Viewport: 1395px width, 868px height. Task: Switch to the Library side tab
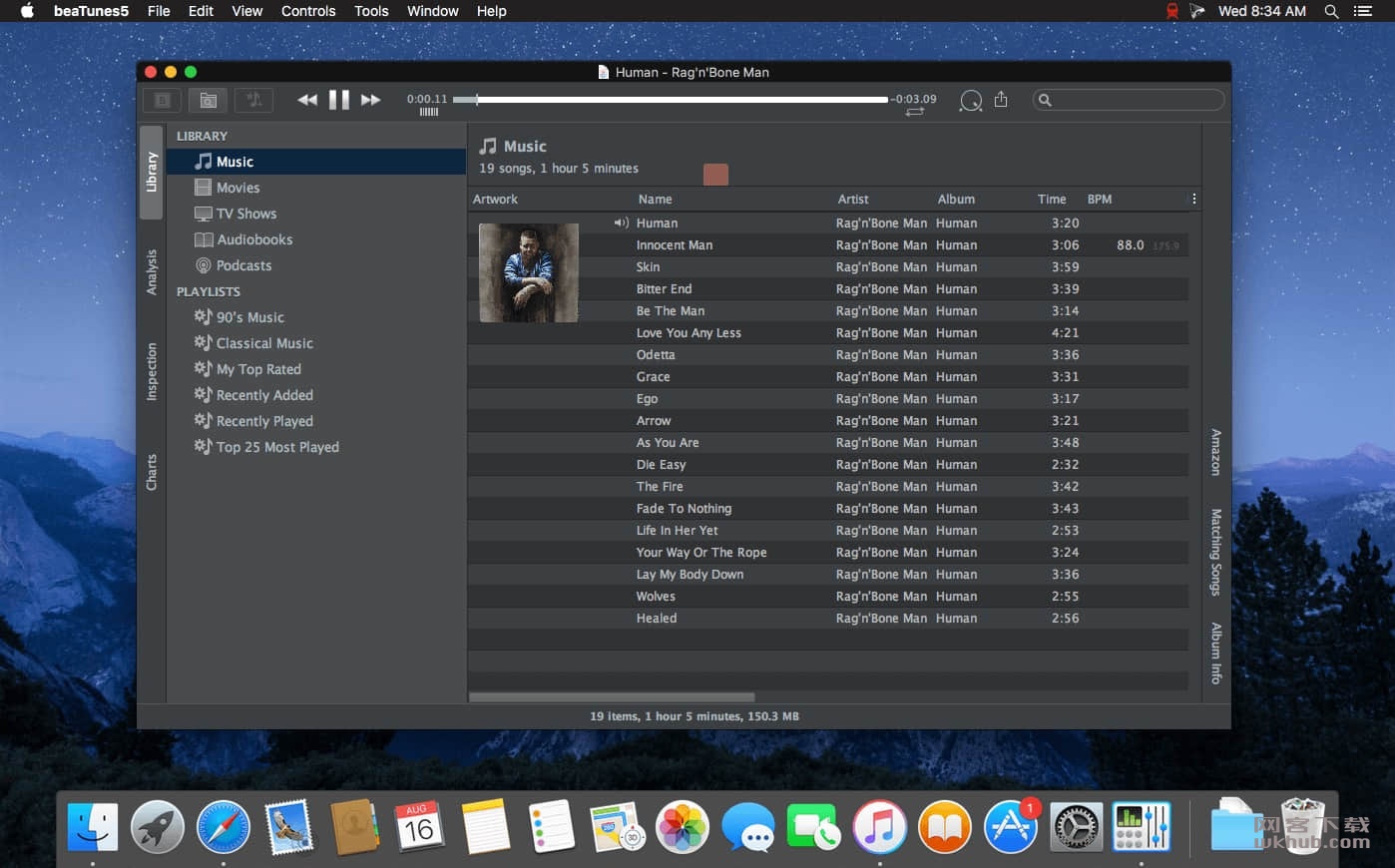pyautogui.click(x=152, y=172)
